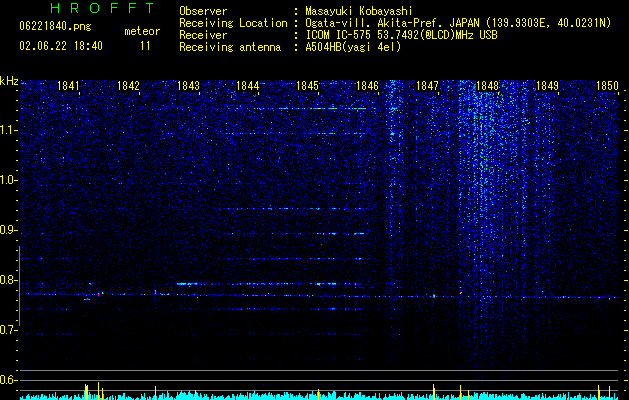Image resolution: width=629 pixels, height=400 pixels.
Task: Click the date stamp 02.06.22 18:40
Action: tap(61, 46)
